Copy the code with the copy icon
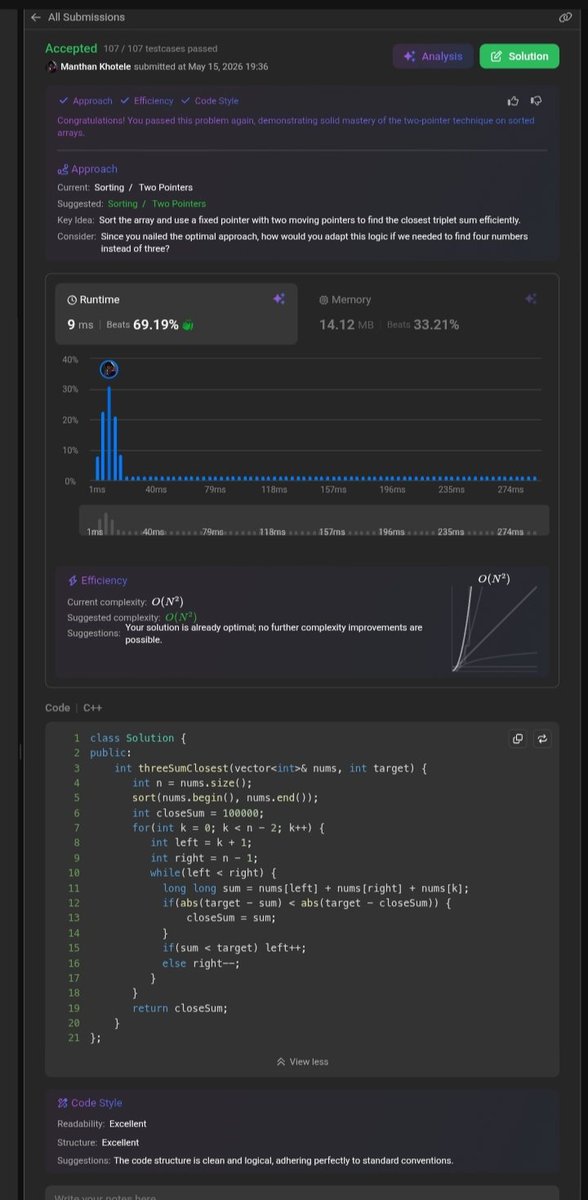The height and width of the screenshot is (1200, 588). 518,739
